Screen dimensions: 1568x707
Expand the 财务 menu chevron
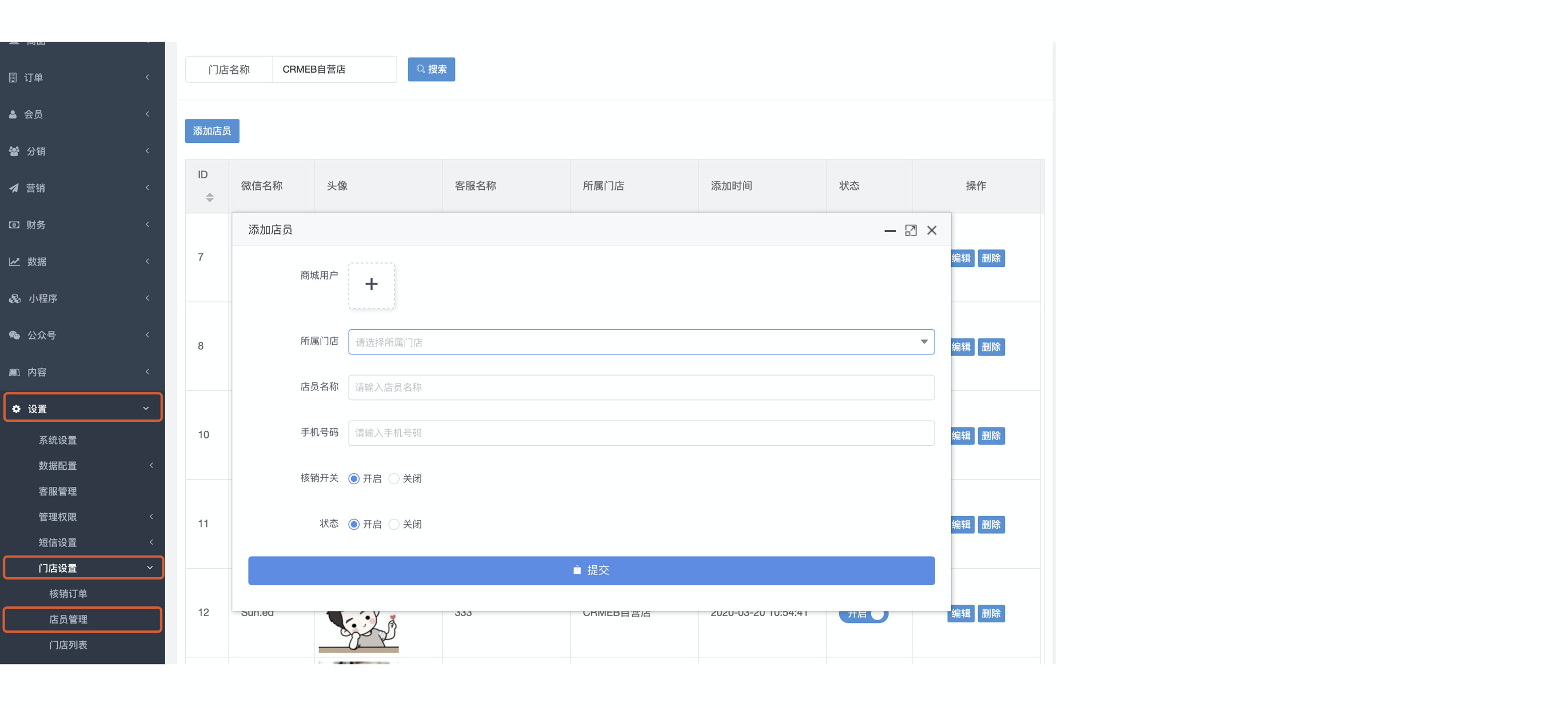[x=147, y=225]
